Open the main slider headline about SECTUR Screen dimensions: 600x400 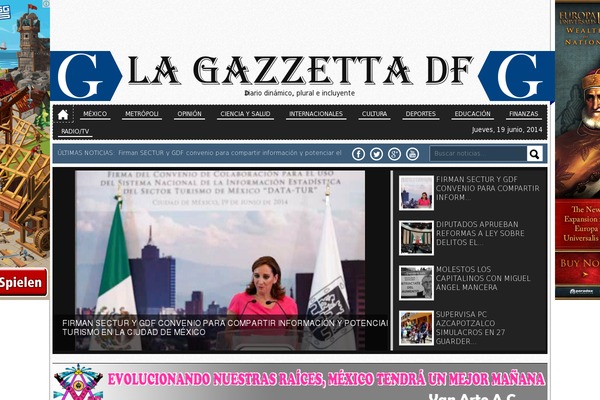tap(225, 328)
